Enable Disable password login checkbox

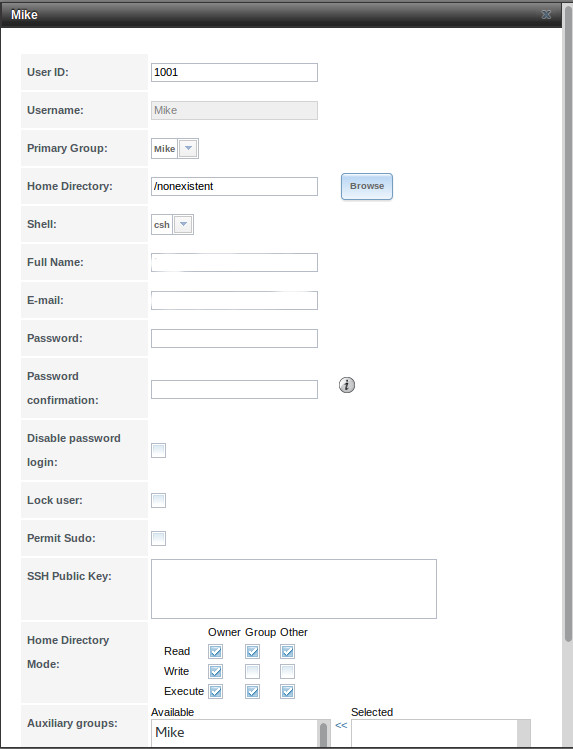tap(159, 450)
